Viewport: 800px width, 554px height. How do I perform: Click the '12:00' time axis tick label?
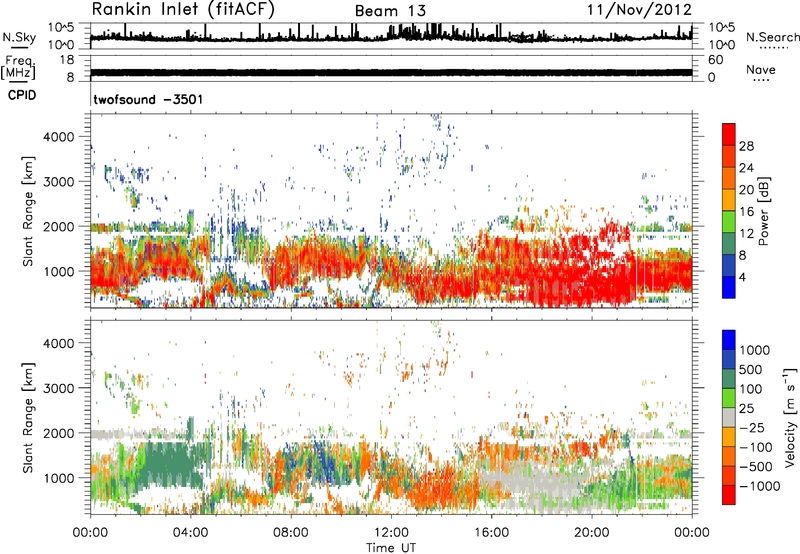391,533
